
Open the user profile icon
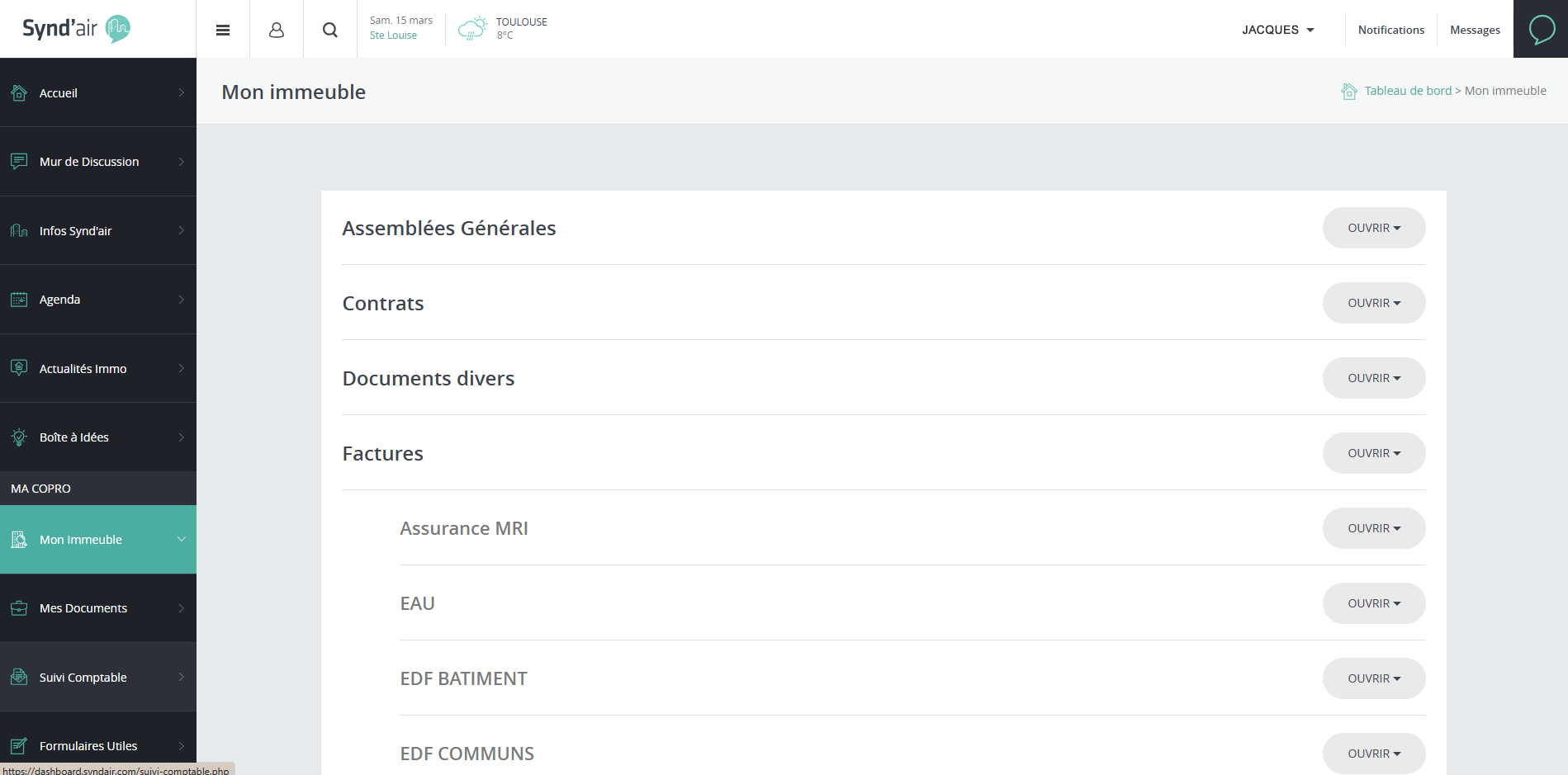277,30
